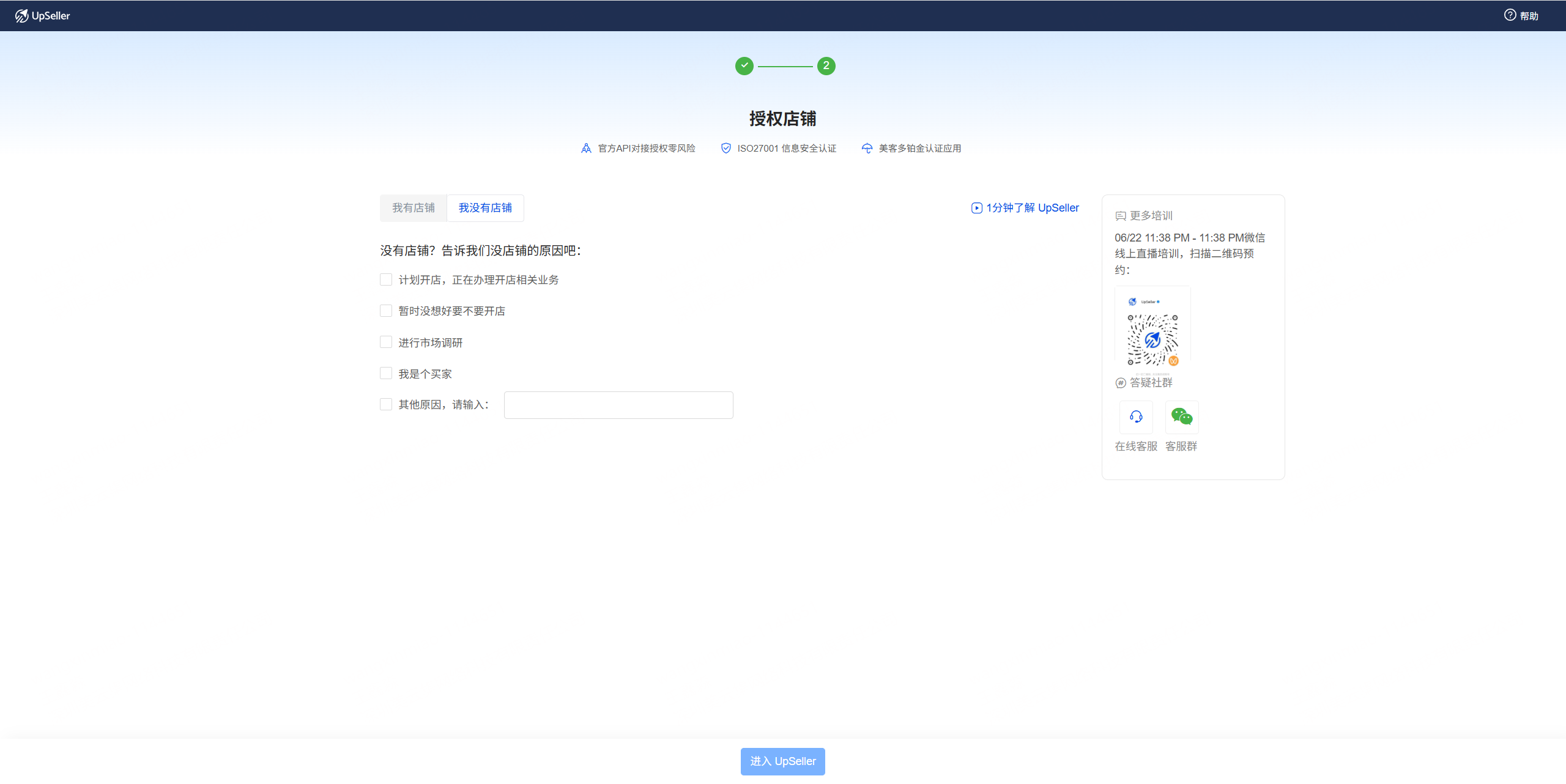Image resolution: width=1566 pixels, height=784 pixels.
Task: Click the completed step one checkmark
Action: point(744,66)
